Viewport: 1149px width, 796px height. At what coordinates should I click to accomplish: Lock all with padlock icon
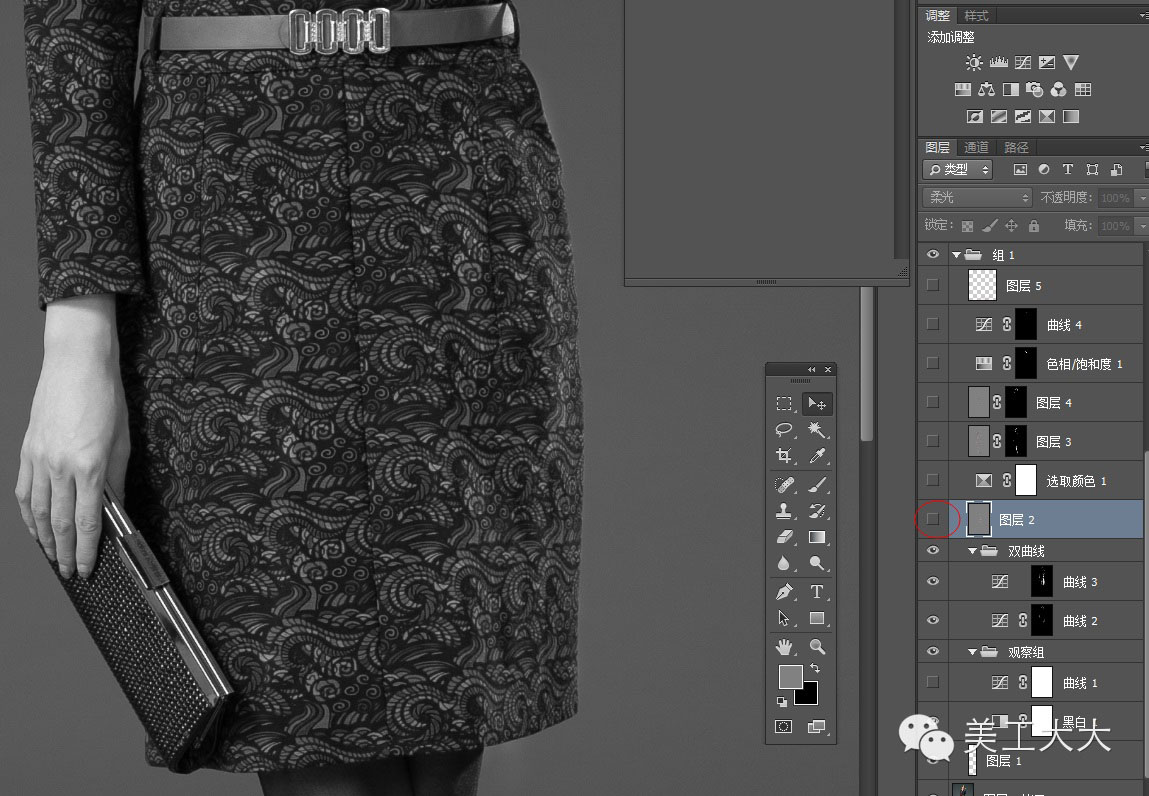click(x=1034, y=226)
